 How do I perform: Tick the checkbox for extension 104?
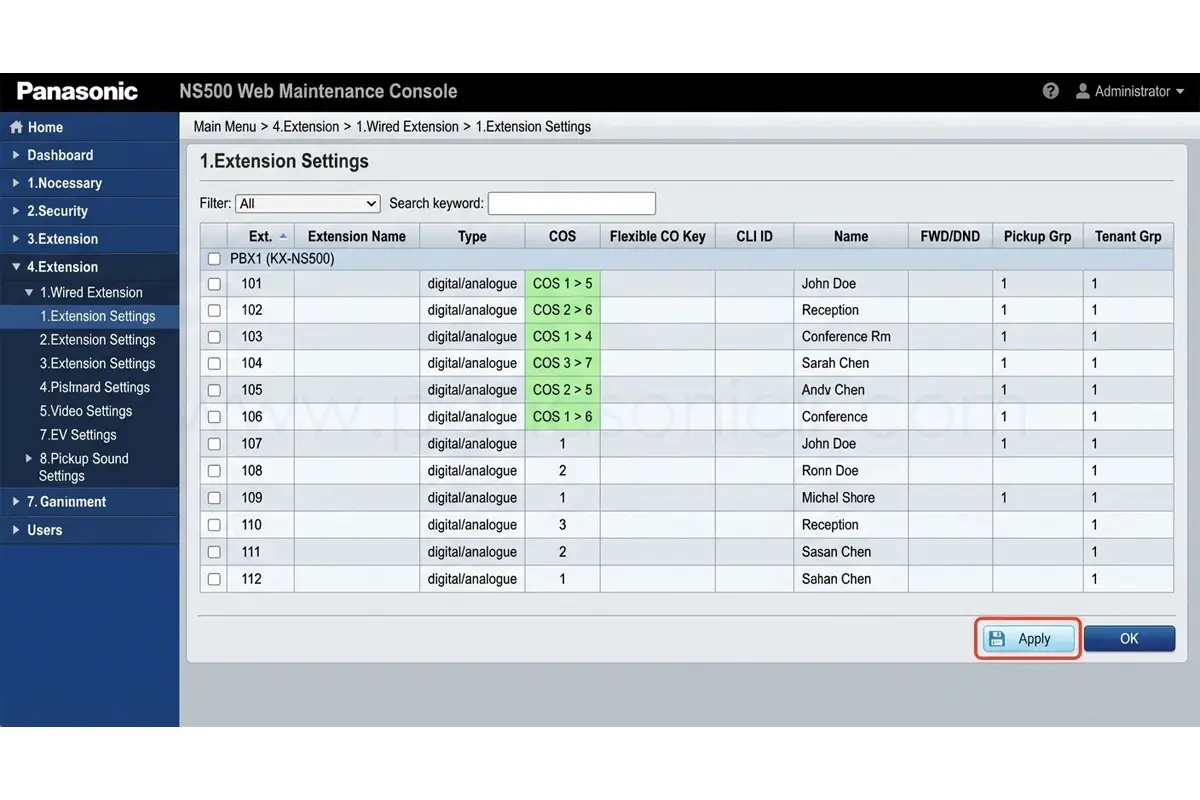pos(214,364)
